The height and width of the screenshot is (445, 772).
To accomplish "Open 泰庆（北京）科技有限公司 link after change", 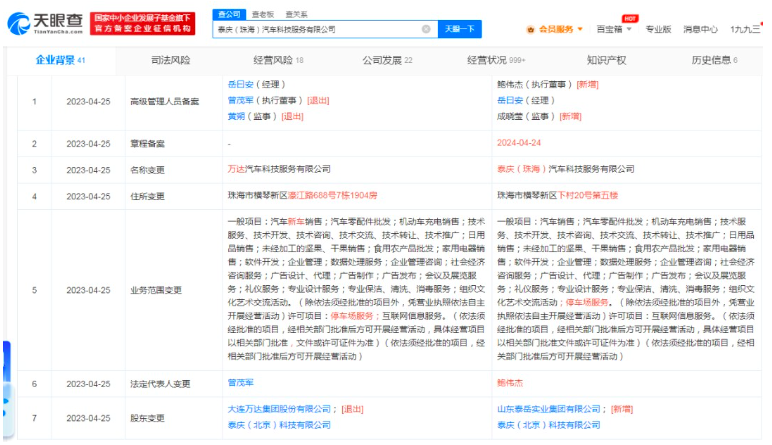I will point(548,425).
